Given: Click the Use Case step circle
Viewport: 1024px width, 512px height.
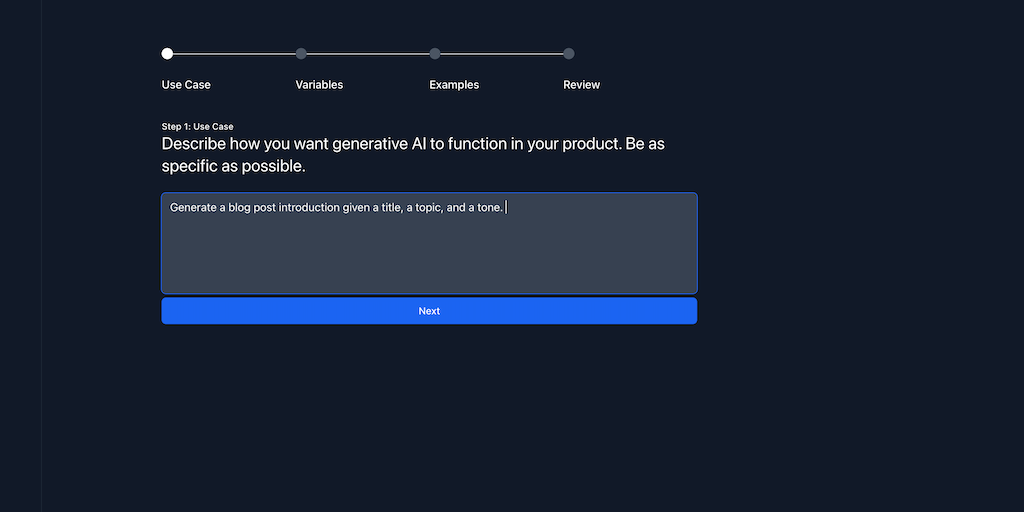Looking at the screenshot, I should (167, 54).
